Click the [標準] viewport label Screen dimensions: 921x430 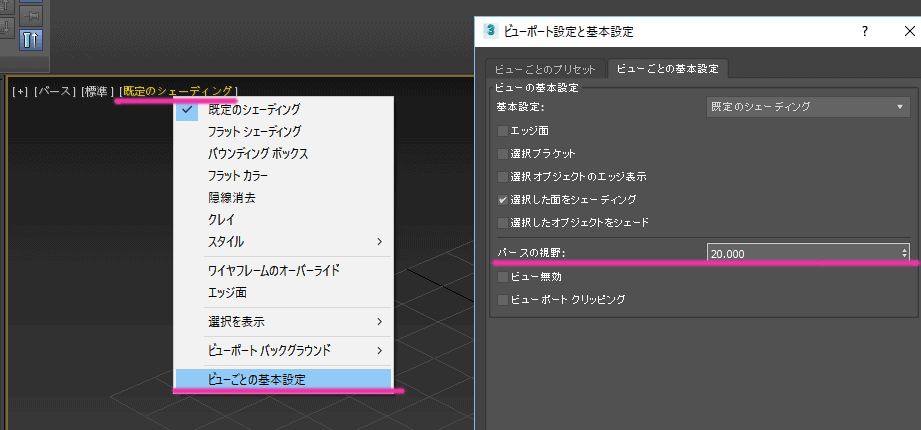pos(98,91)
